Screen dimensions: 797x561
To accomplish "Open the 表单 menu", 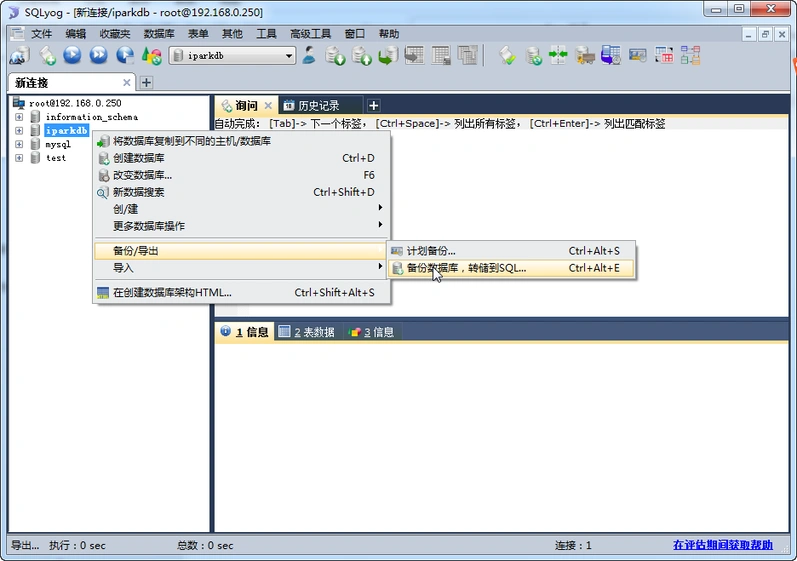I will [x=198, y=34].
